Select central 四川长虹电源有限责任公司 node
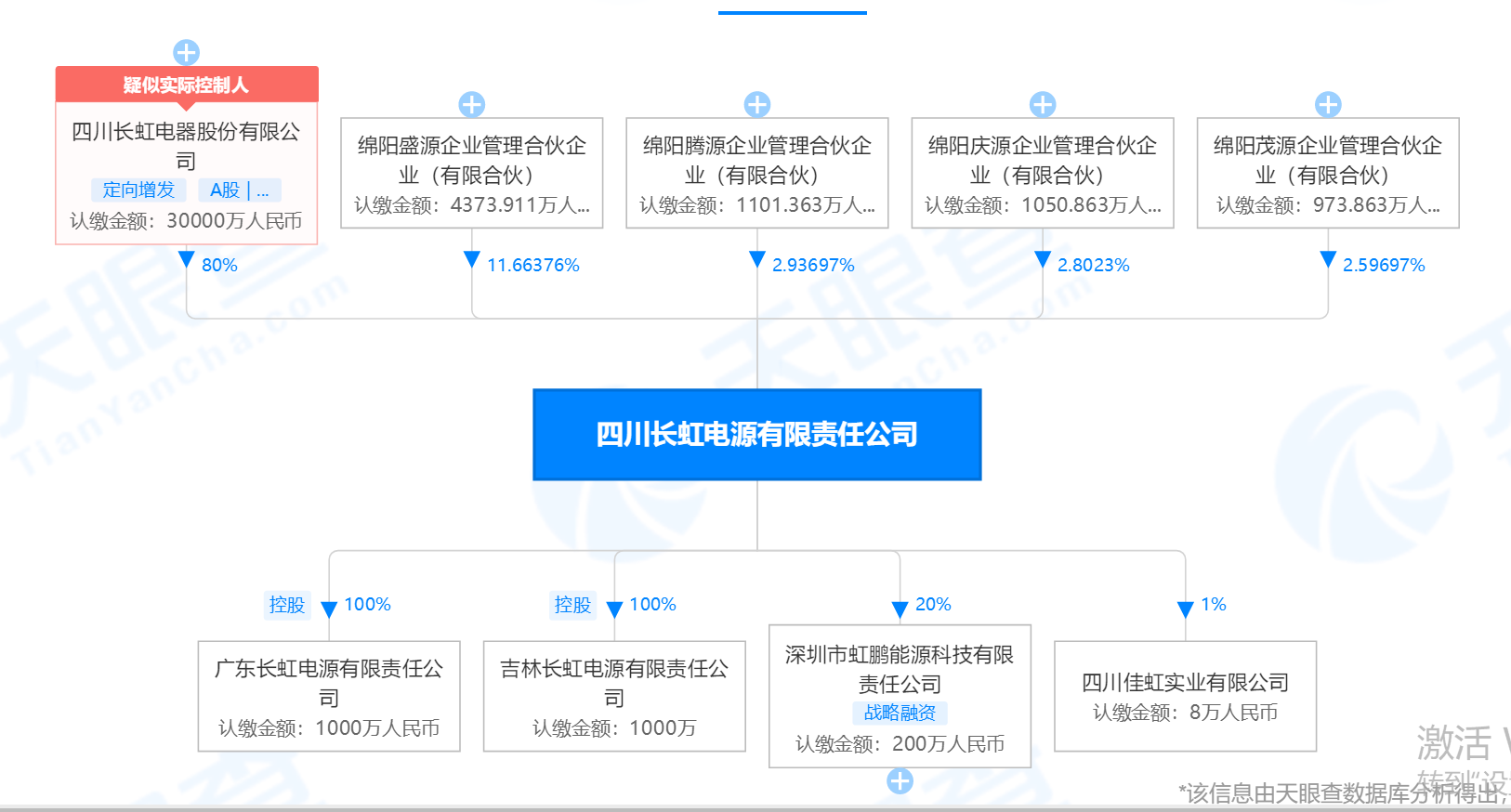 (757, 435)
